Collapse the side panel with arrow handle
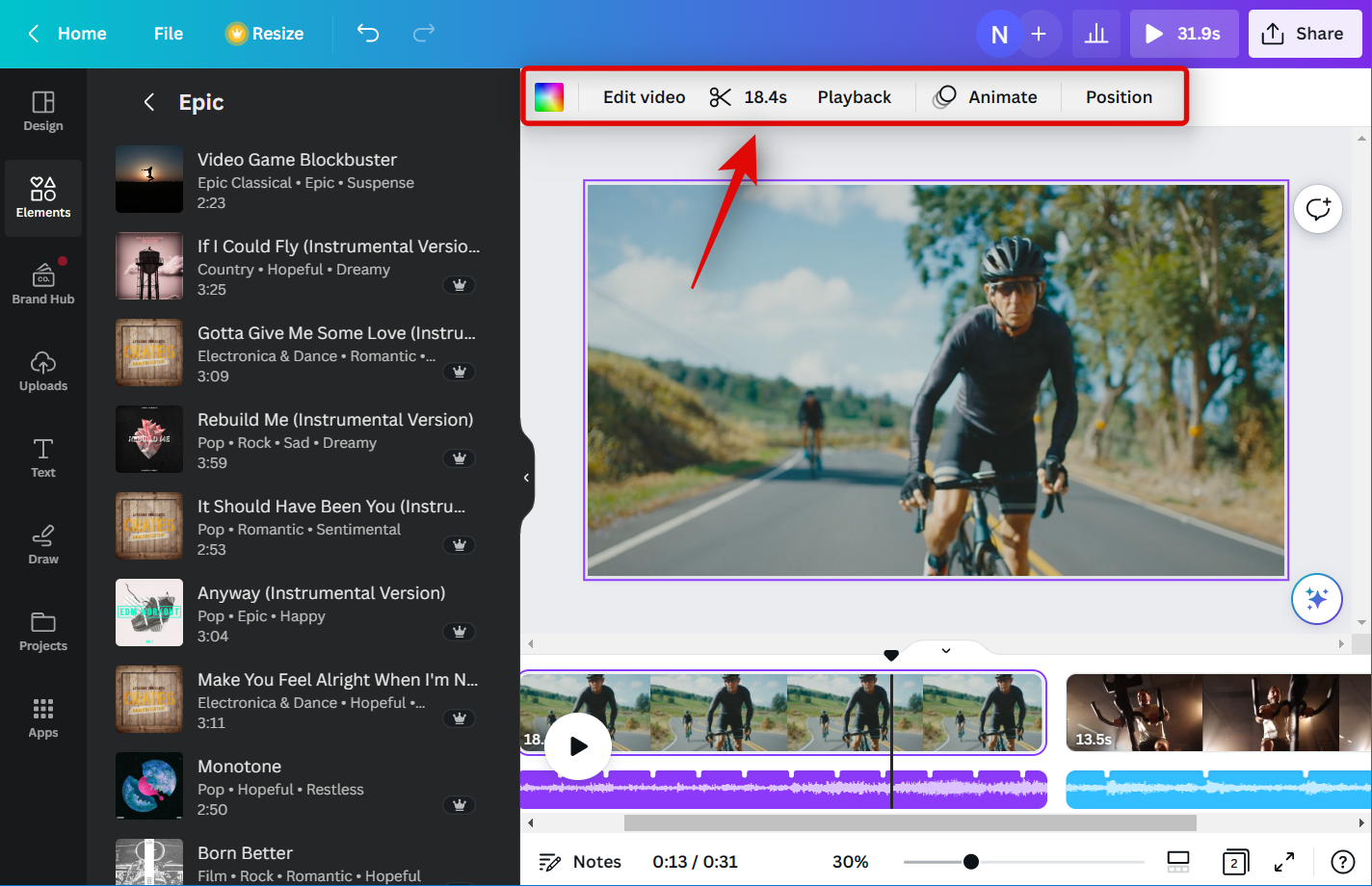Viewport: 1372px width, 886px height. [x=526, y=478]
